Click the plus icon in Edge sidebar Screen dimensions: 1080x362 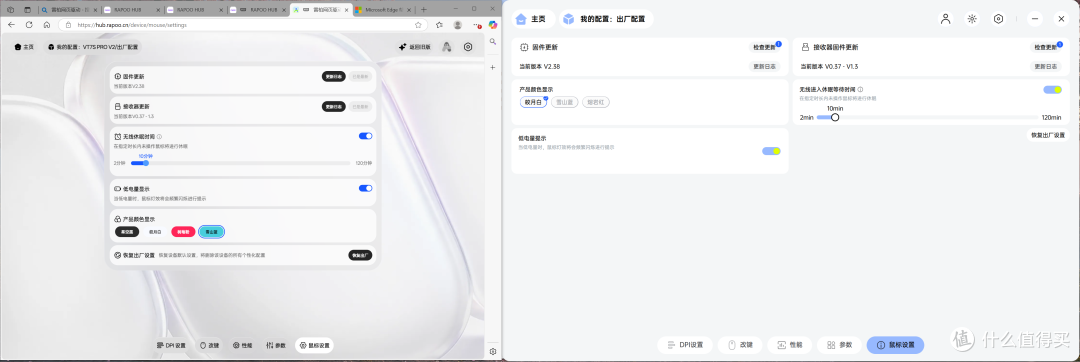click(x=493, y=67)
